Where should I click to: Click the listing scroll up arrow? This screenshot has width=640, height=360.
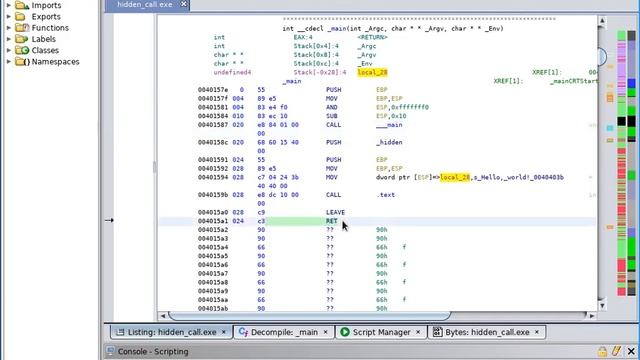click(602, 21)
